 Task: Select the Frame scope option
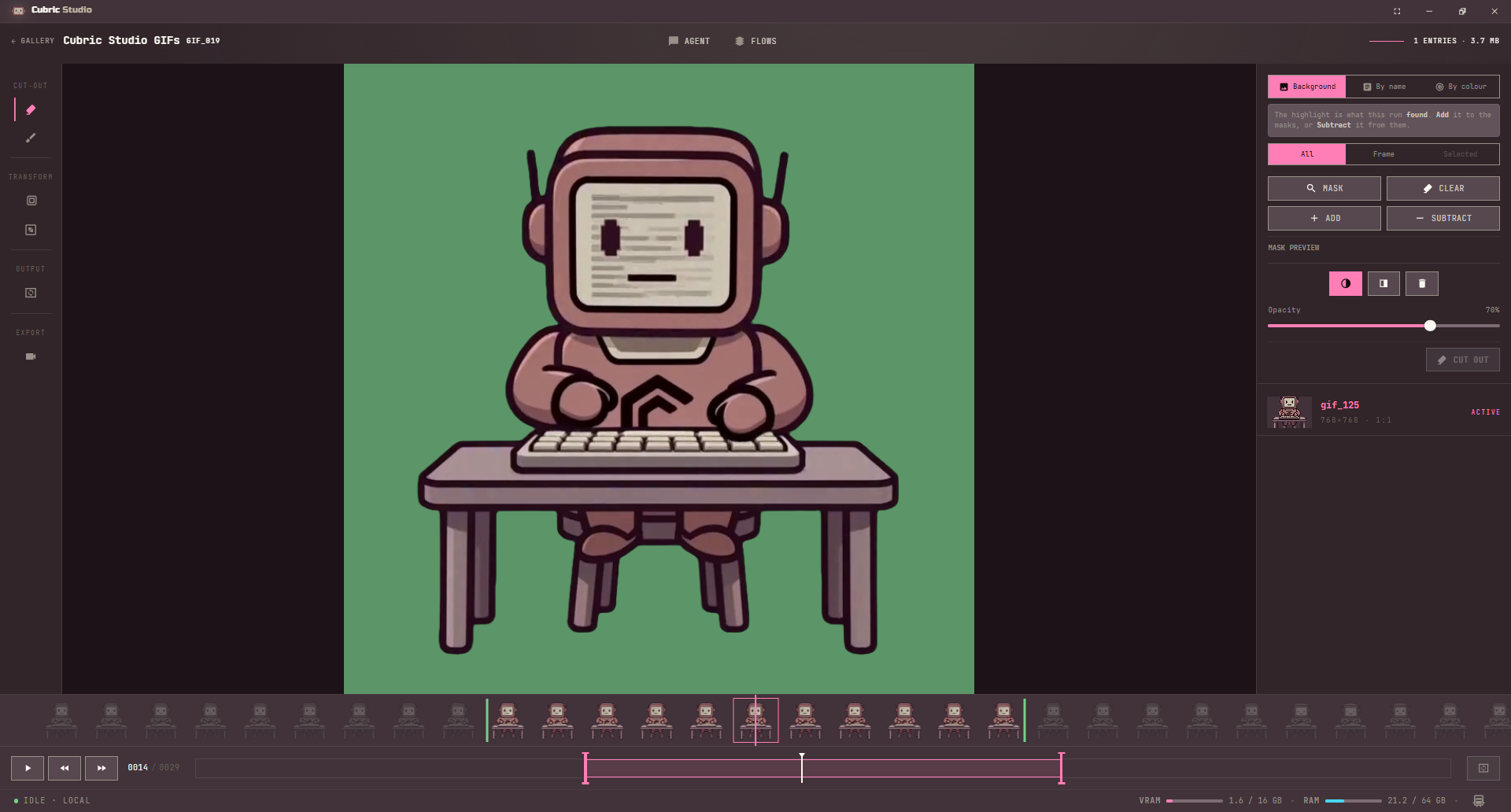[1384, 154]
